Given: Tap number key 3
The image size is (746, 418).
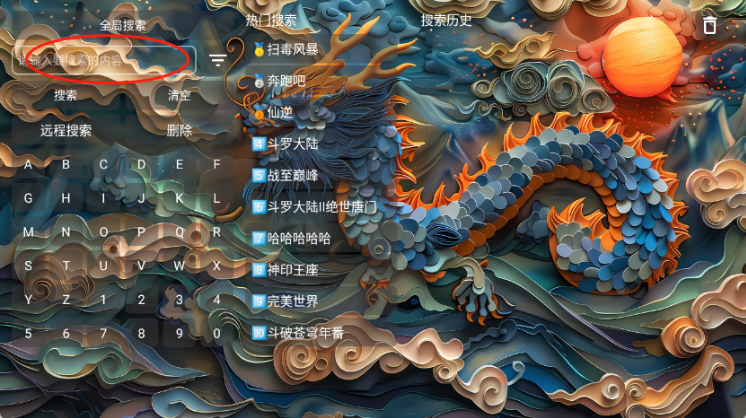Looking at the screenshot, I should point(179,300).
